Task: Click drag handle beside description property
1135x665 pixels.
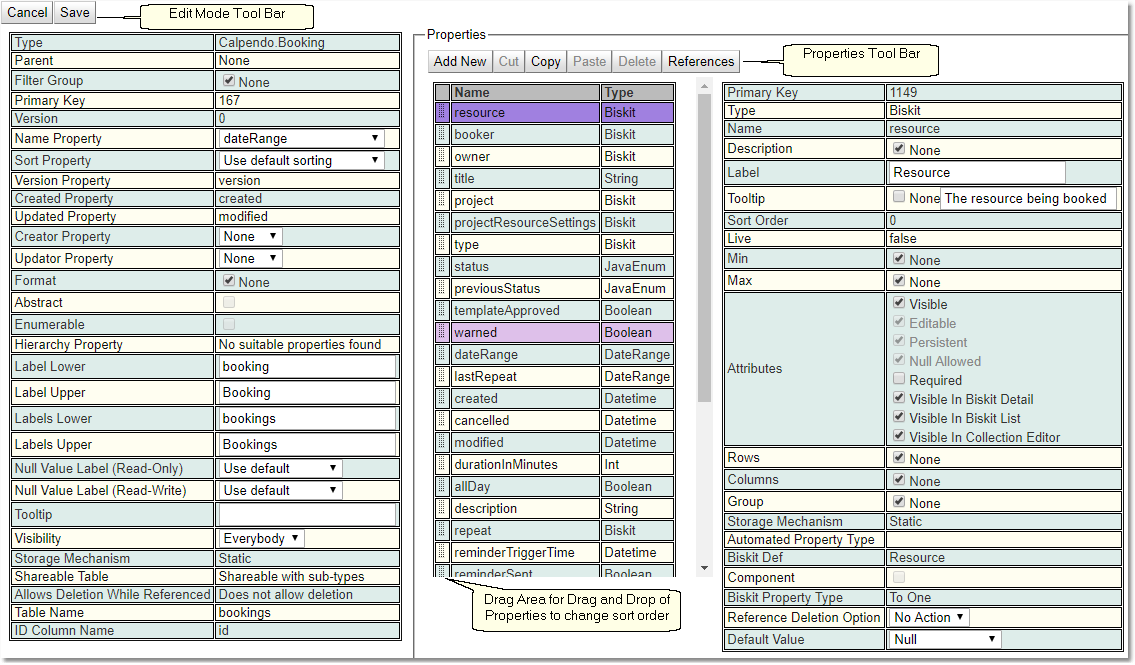Action: [442, 509]
